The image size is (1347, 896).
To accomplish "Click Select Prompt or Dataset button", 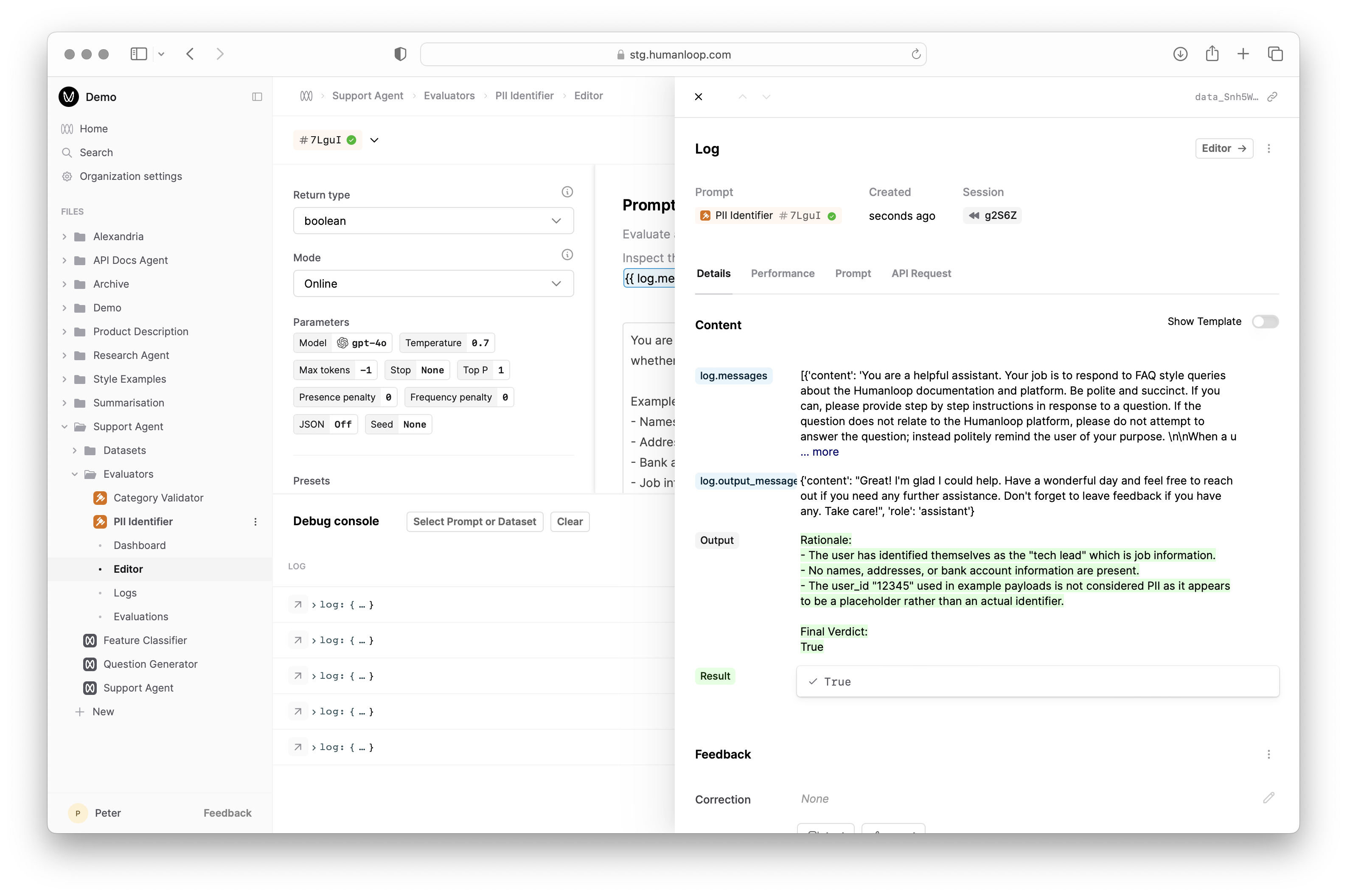I will [474, 522].
